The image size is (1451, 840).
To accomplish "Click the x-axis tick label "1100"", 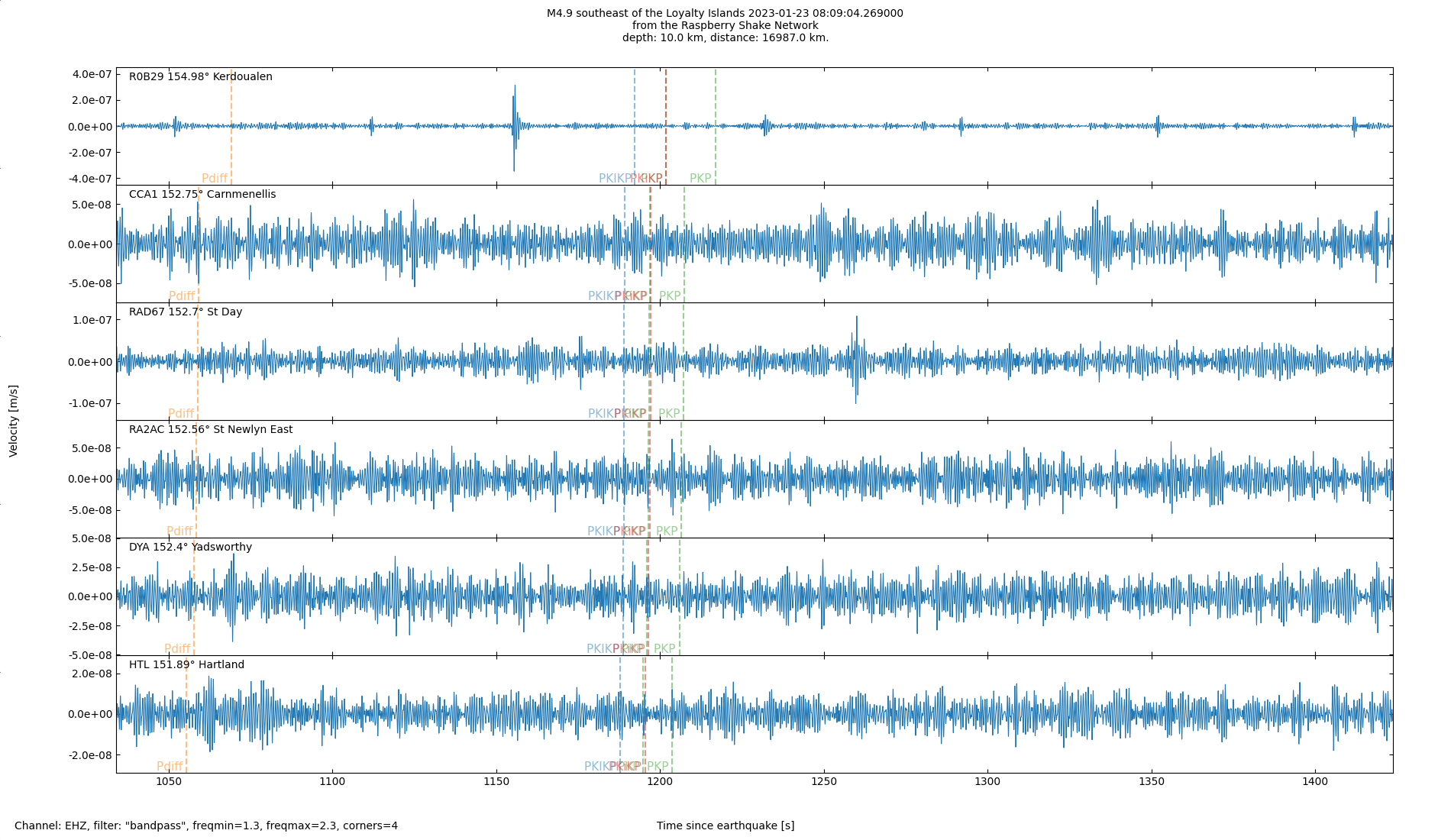I will tap(332, 781).
